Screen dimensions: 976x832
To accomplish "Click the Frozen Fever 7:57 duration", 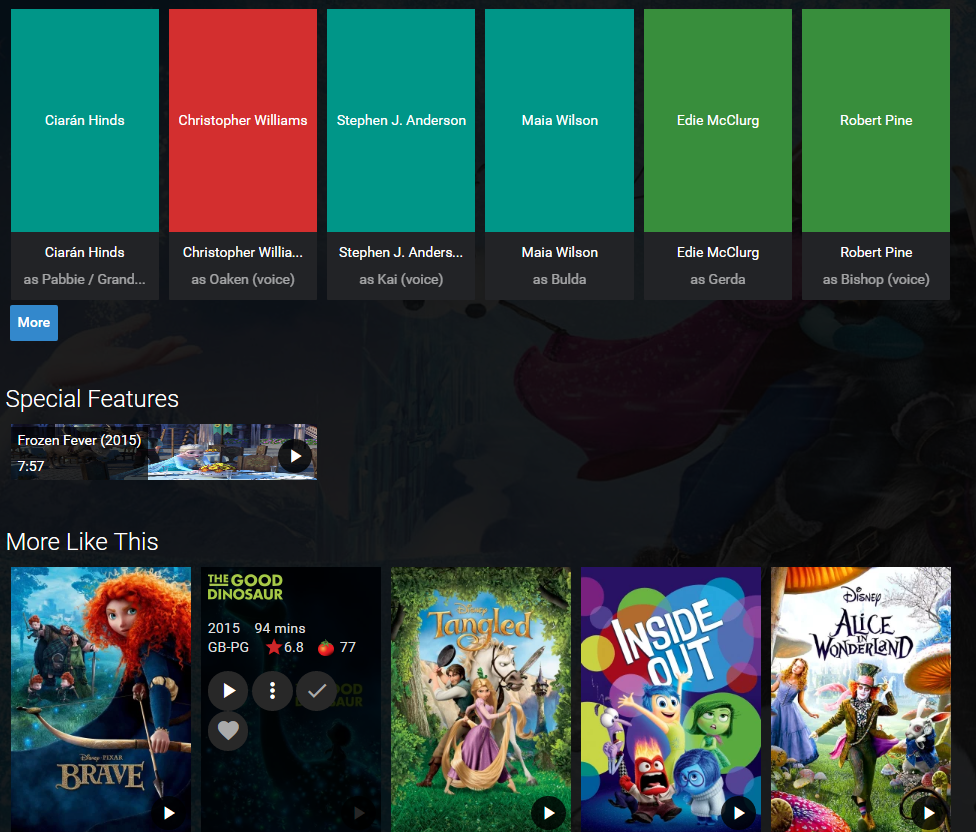I will pyautogui.click(x=30, y=467).
